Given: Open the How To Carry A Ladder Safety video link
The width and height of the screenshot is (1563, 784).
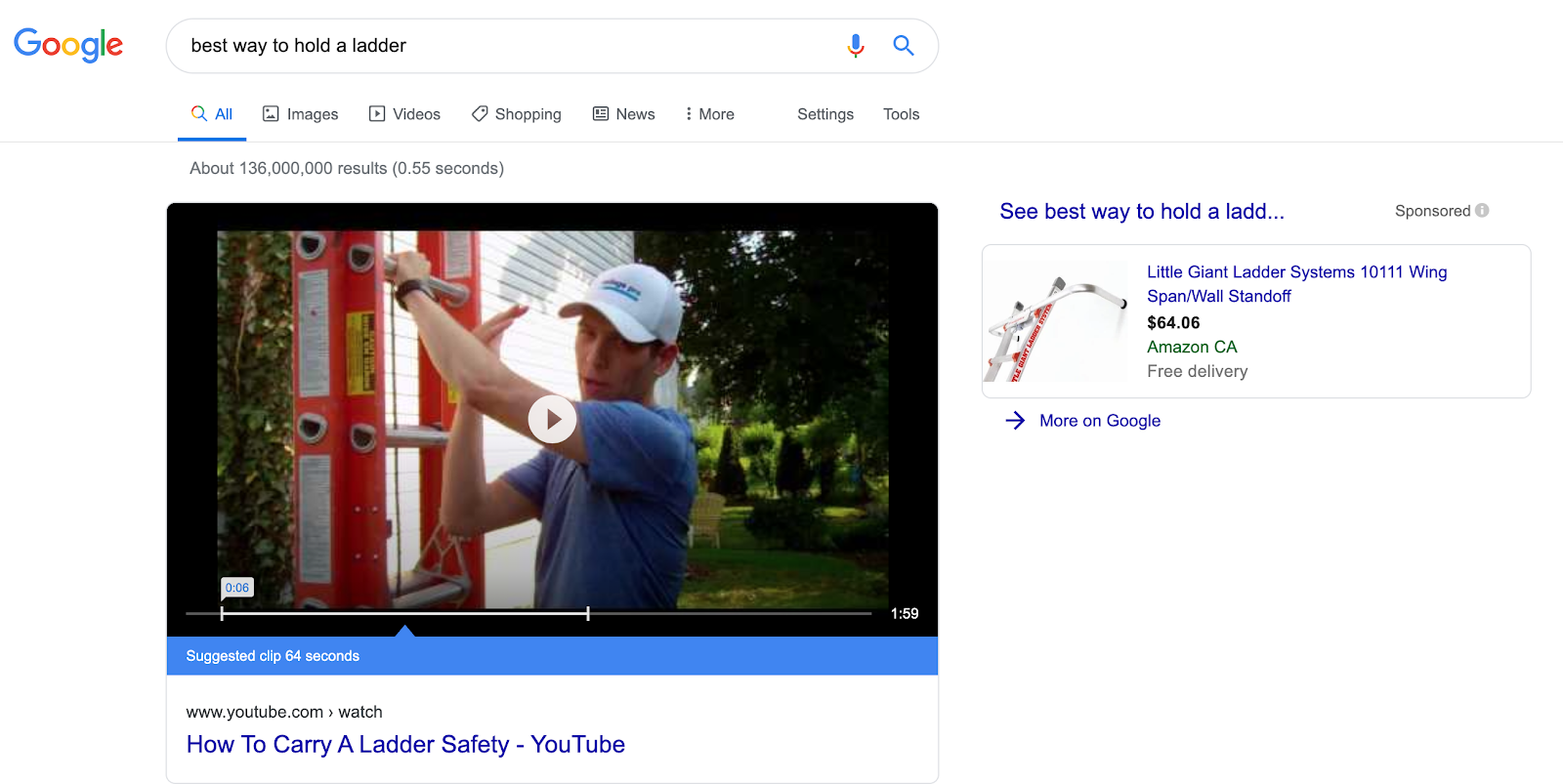Looking at the screenshot, I should [404, 744].
